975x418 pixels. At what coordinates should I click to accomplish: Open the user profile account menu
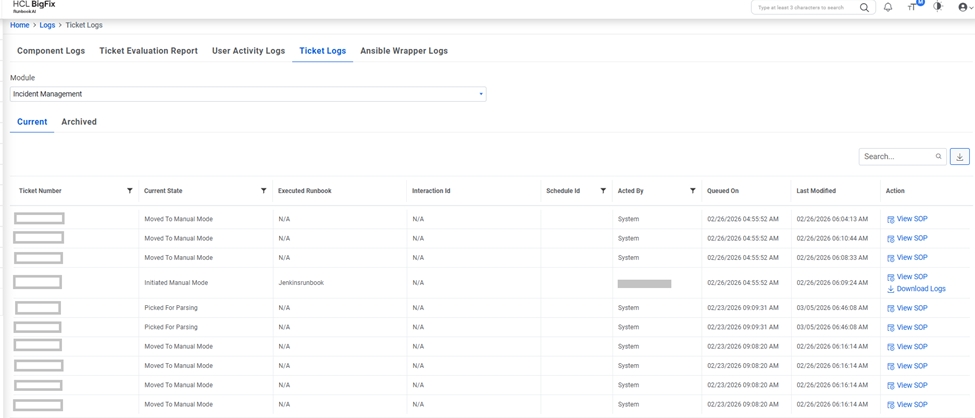(x=964, y=7)
